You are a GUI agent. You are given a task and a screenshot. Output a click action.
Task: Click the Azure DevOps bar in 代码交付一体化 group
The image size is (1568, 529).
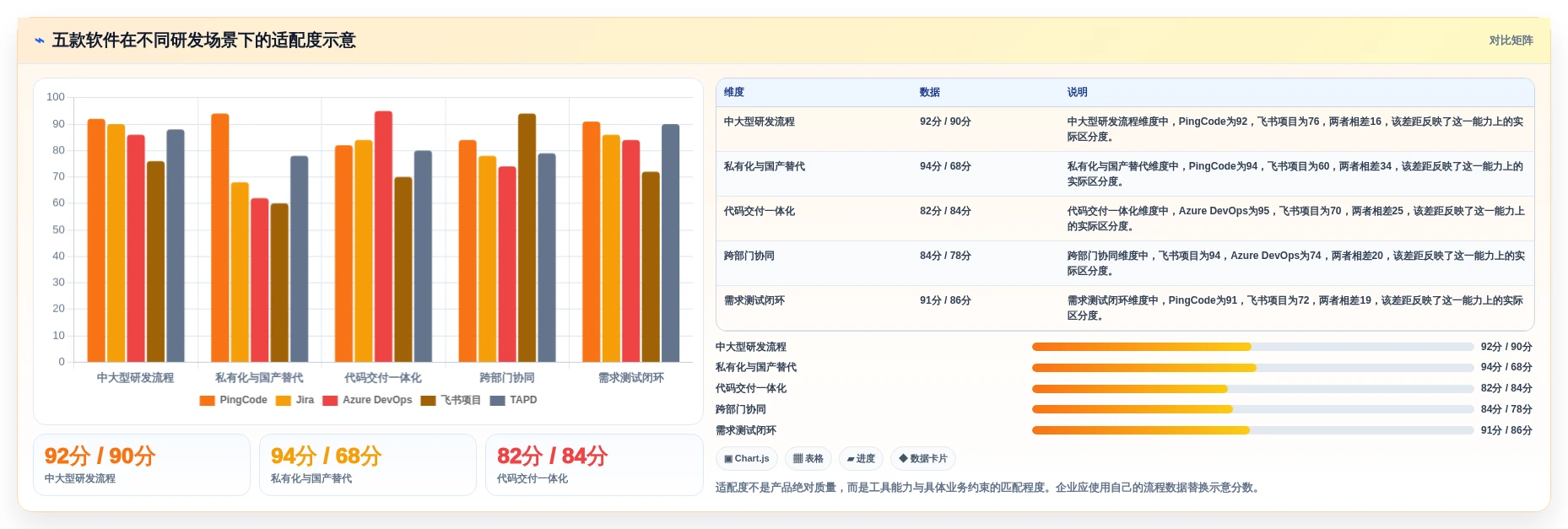click(384, 237)
